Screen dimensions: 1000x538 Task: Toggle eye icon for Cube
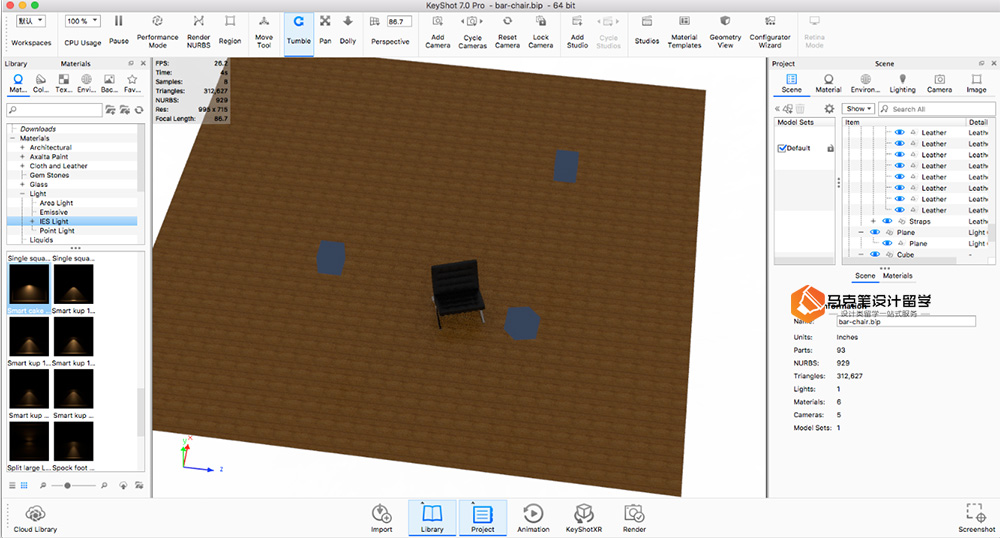pyautogui.click(x=875, y=254)
